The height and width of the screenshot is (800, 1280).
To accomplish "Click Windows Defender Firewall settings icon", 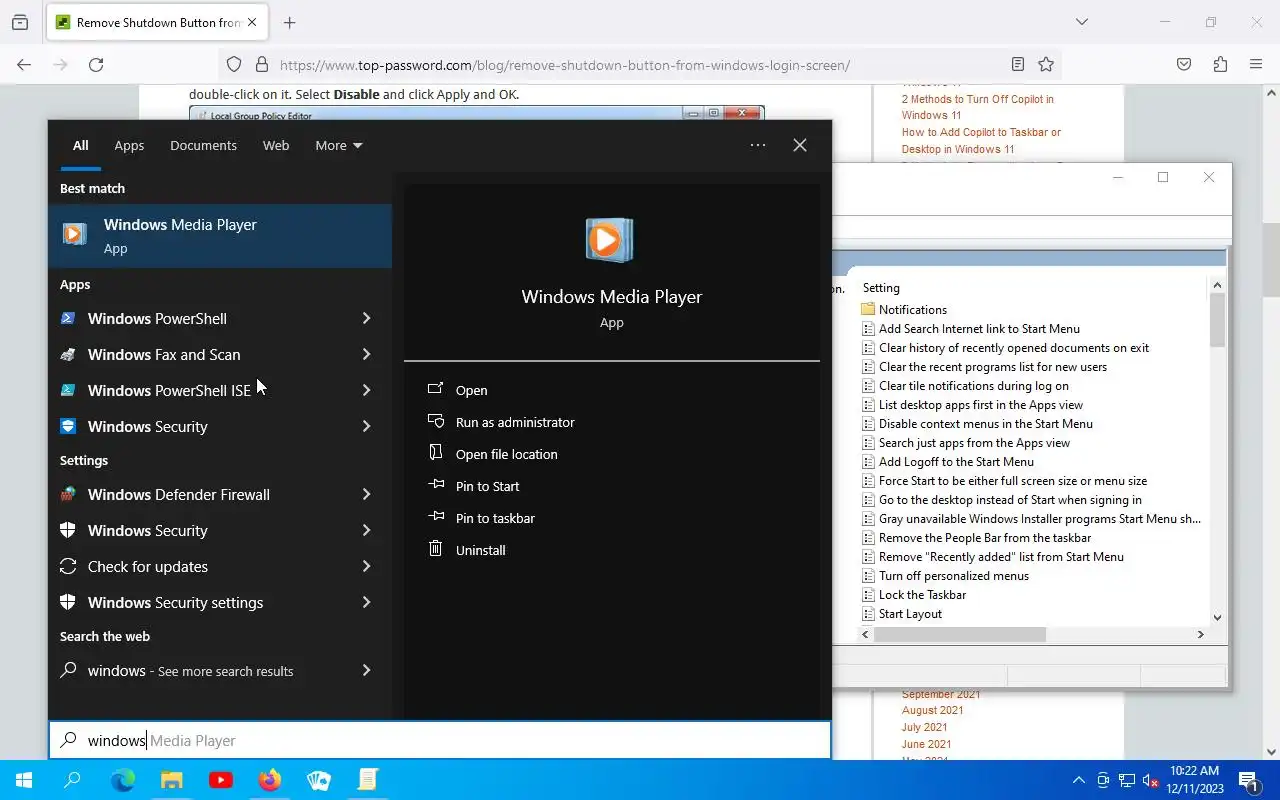I will [x=68, y=494].
